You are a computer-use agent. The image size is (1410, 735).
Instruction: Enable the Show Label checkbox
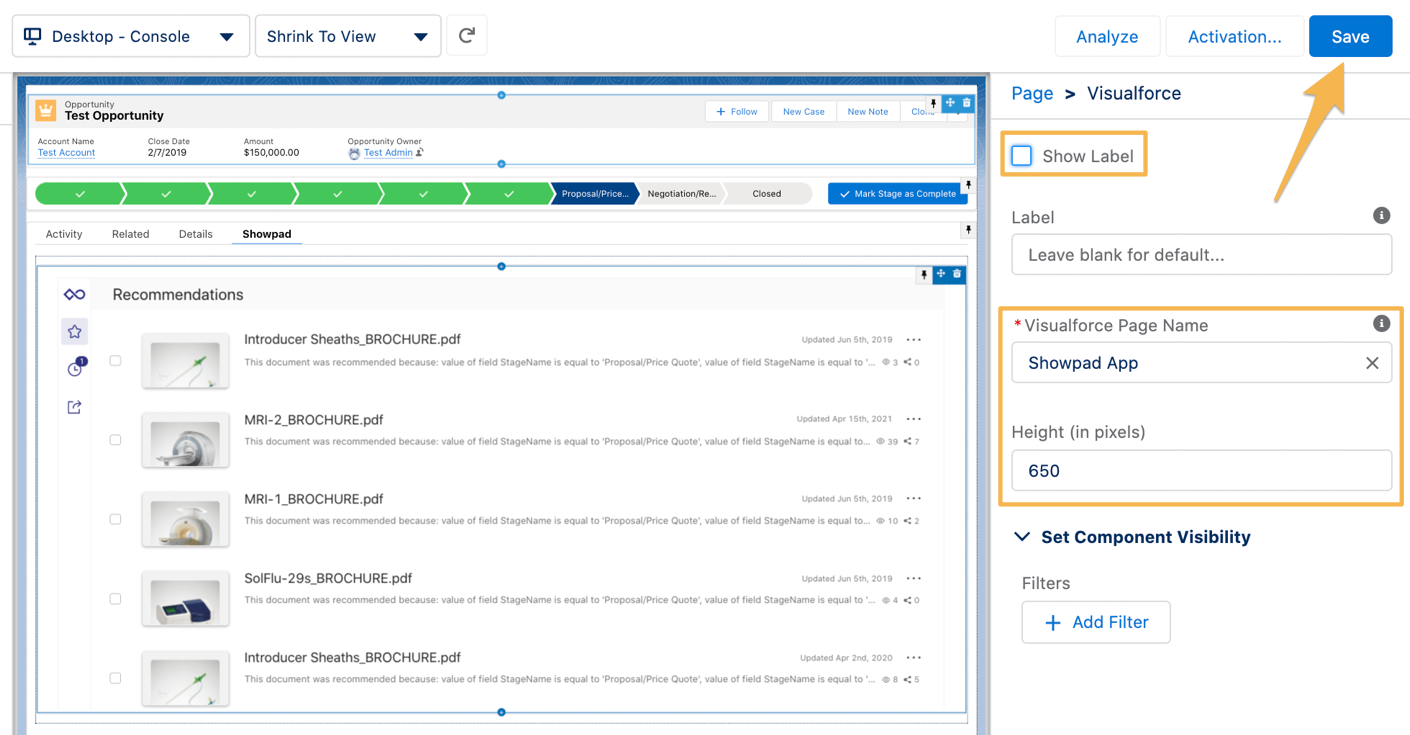coord(1022,156)
